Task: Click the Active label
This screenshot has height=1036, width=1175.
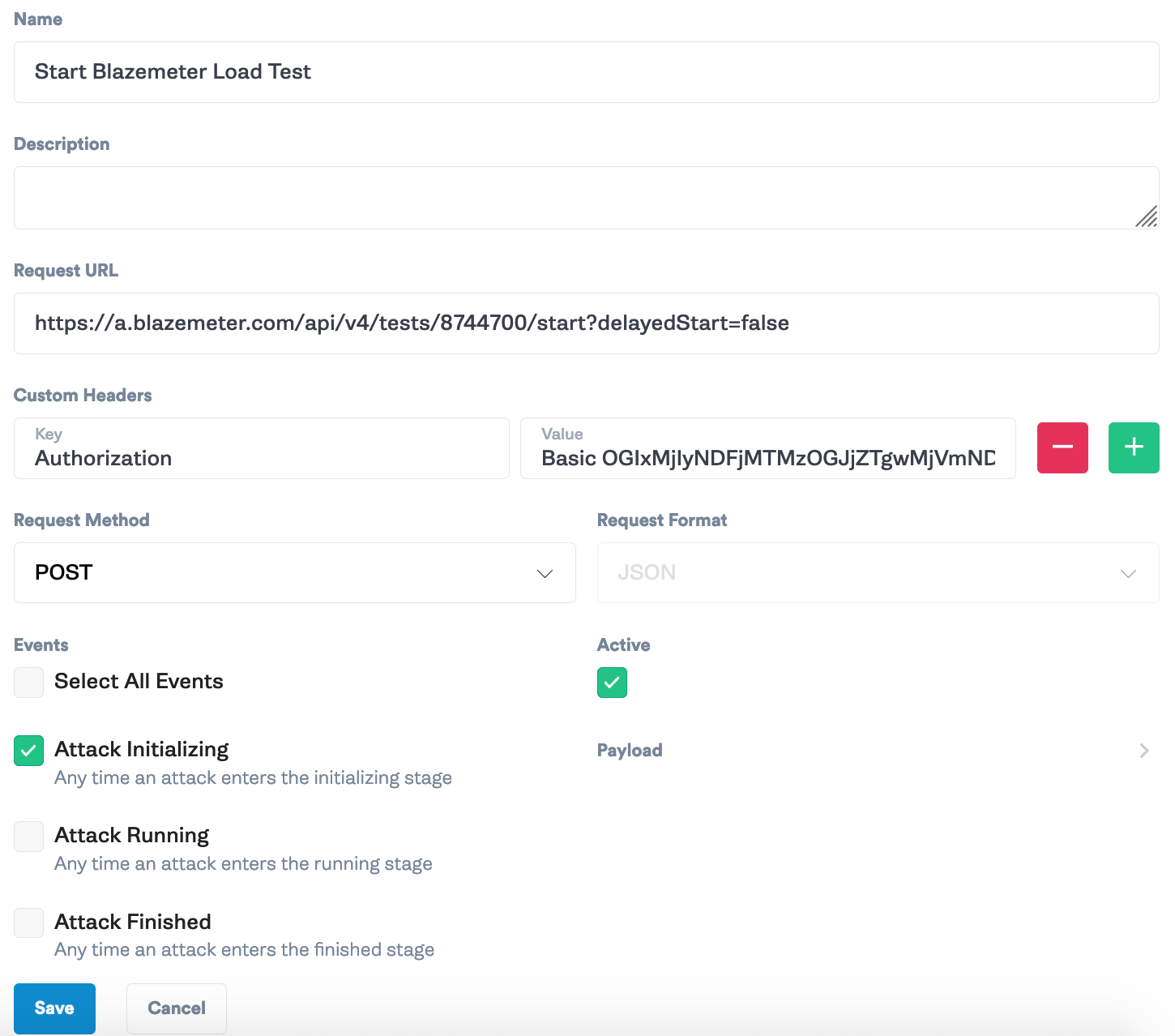Action: pyautogui.click(x=623, y=645)
